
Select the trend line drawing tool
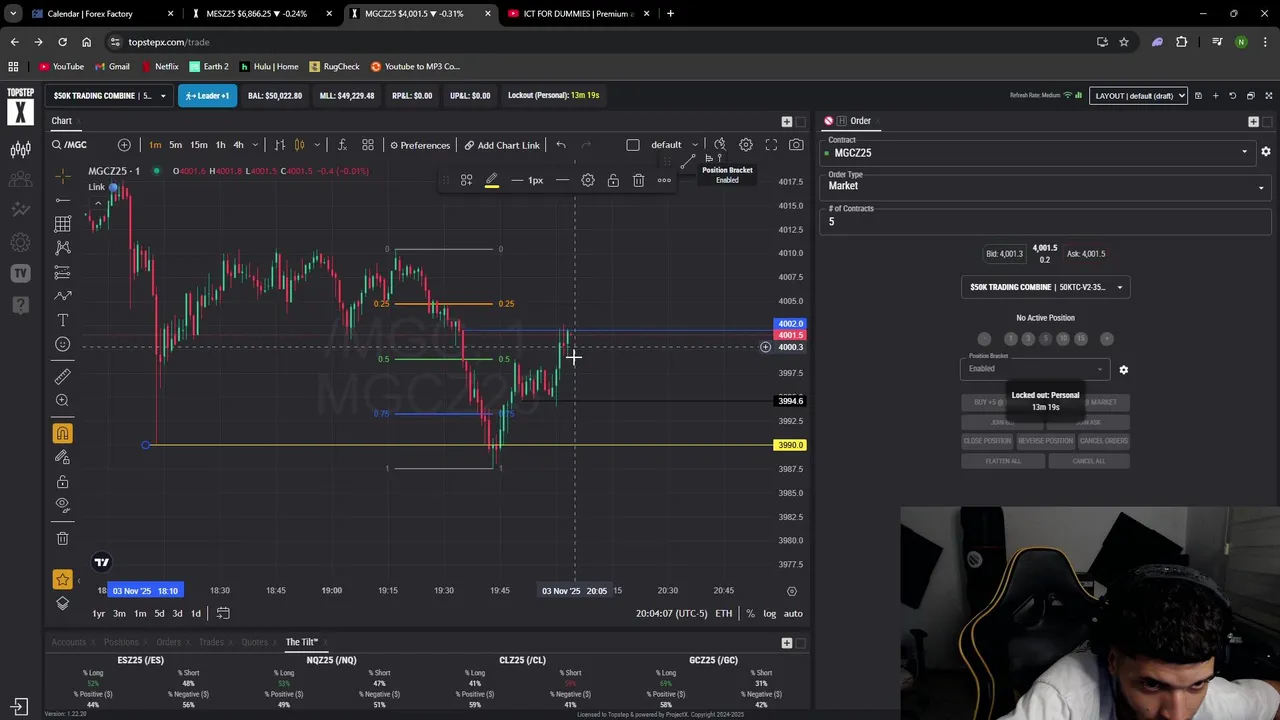tap(62, 200)
